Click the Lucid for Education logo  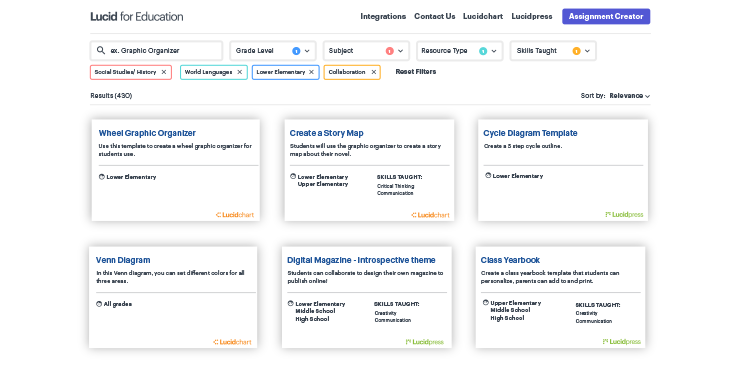click(x=137, y=17)
